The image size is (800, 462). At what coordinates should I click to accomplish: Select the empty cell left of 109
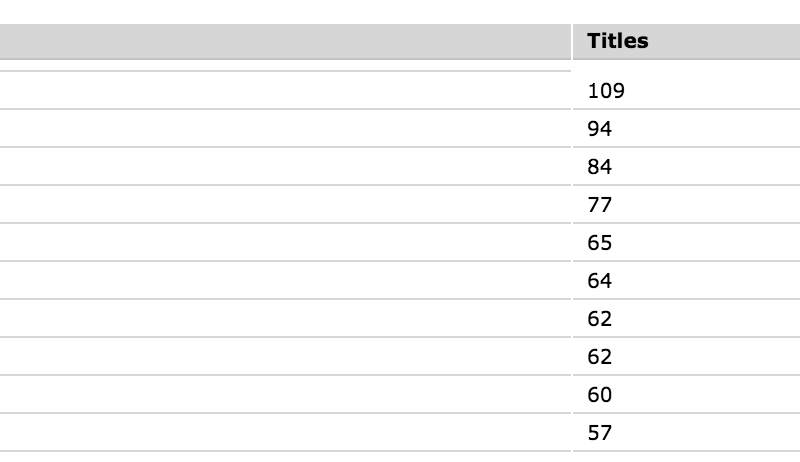(x=285, y=90)
